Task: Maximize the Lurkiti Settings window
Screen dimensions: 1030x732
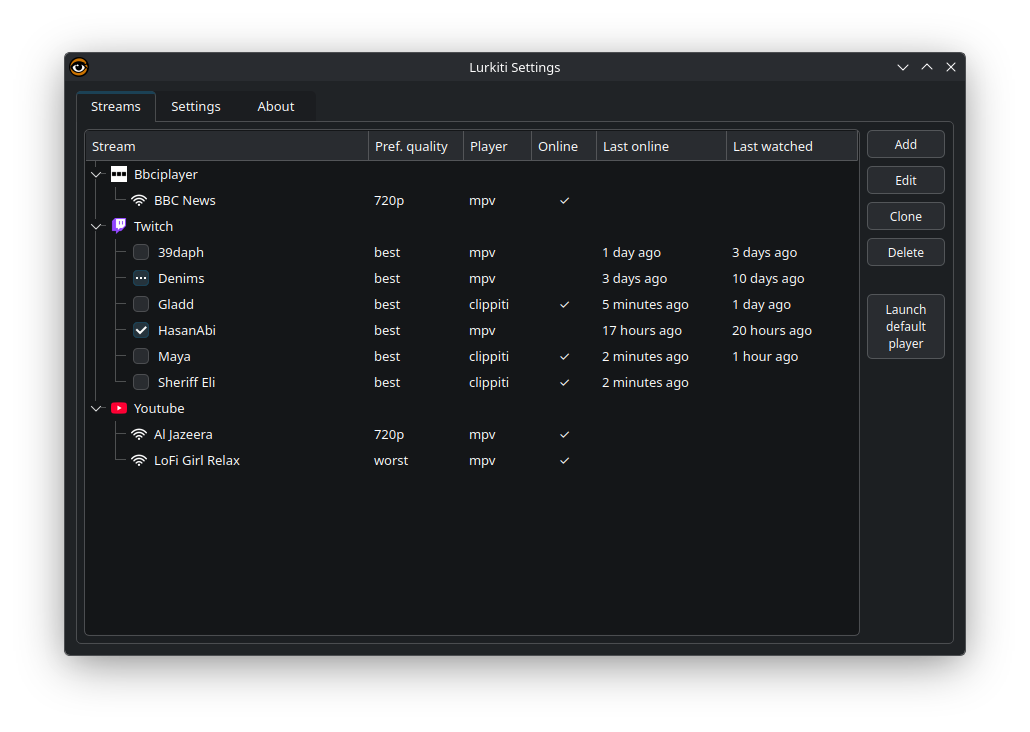Action: (927, 67)
